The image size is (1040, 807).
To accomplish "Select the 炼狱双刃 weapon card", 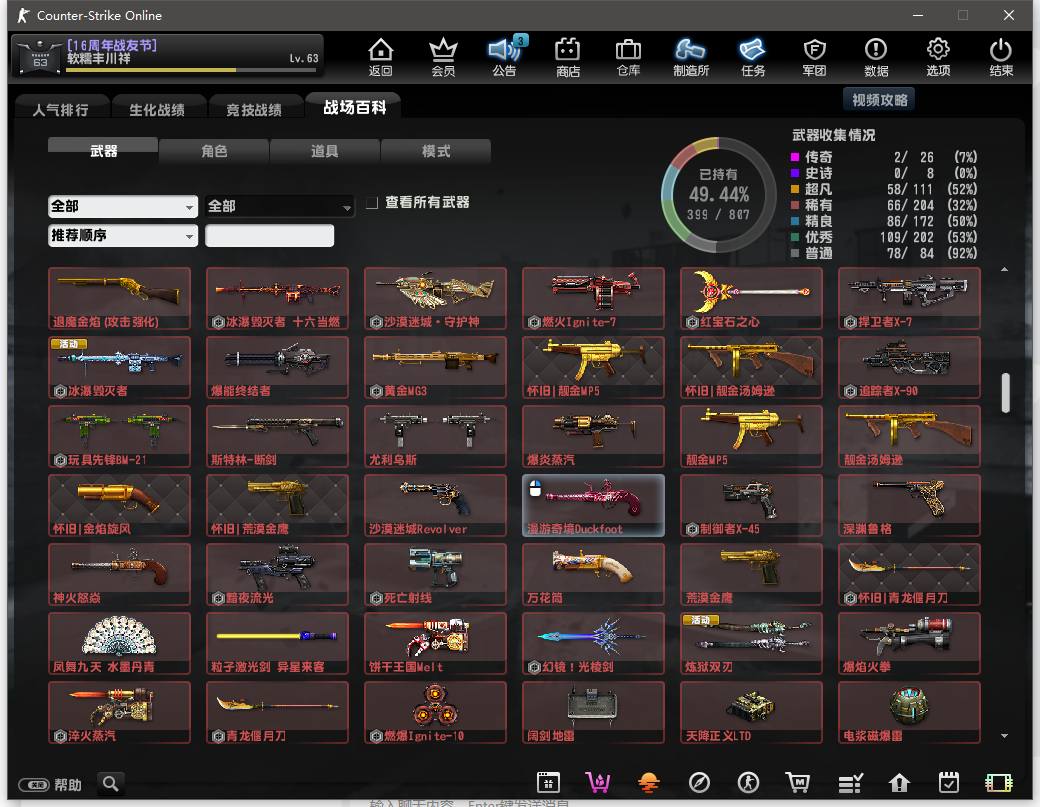I will [x=751, y=643].
